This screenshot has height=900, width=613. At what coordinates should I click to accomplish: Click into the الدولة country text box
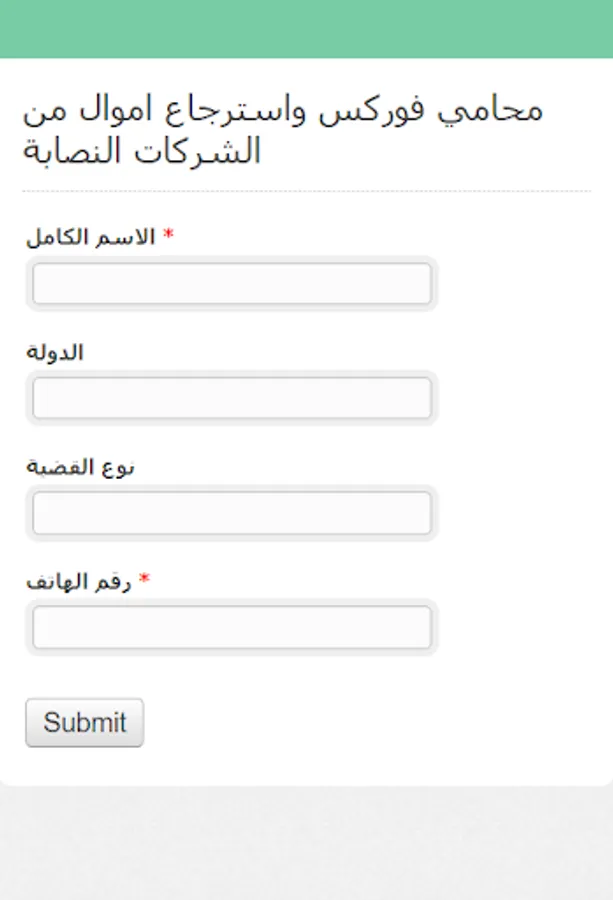click(232, 398)
